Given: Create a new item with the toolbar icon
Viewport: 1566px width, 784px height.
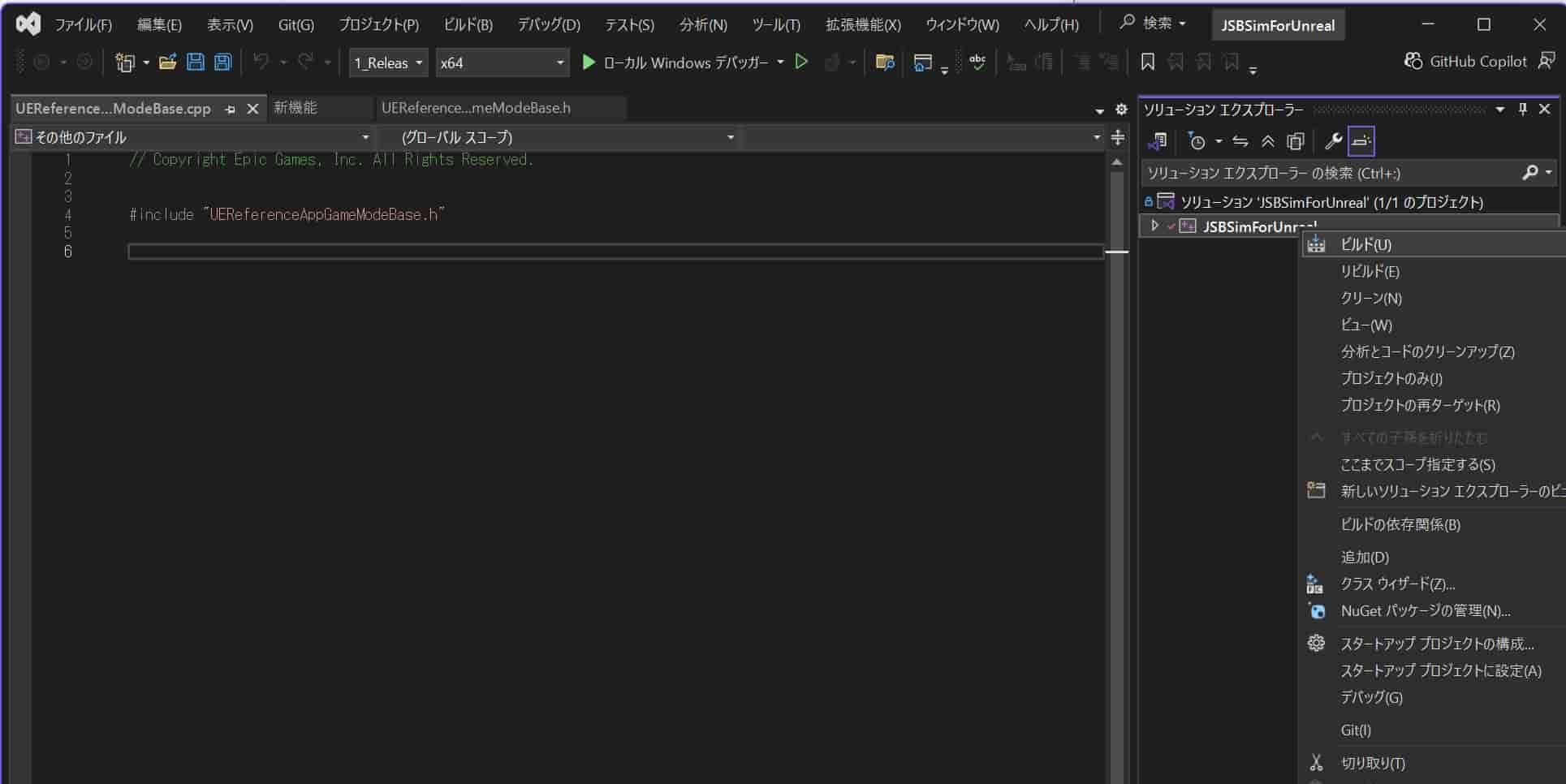Looking at the screenshot, I should (x=124, y=62).
